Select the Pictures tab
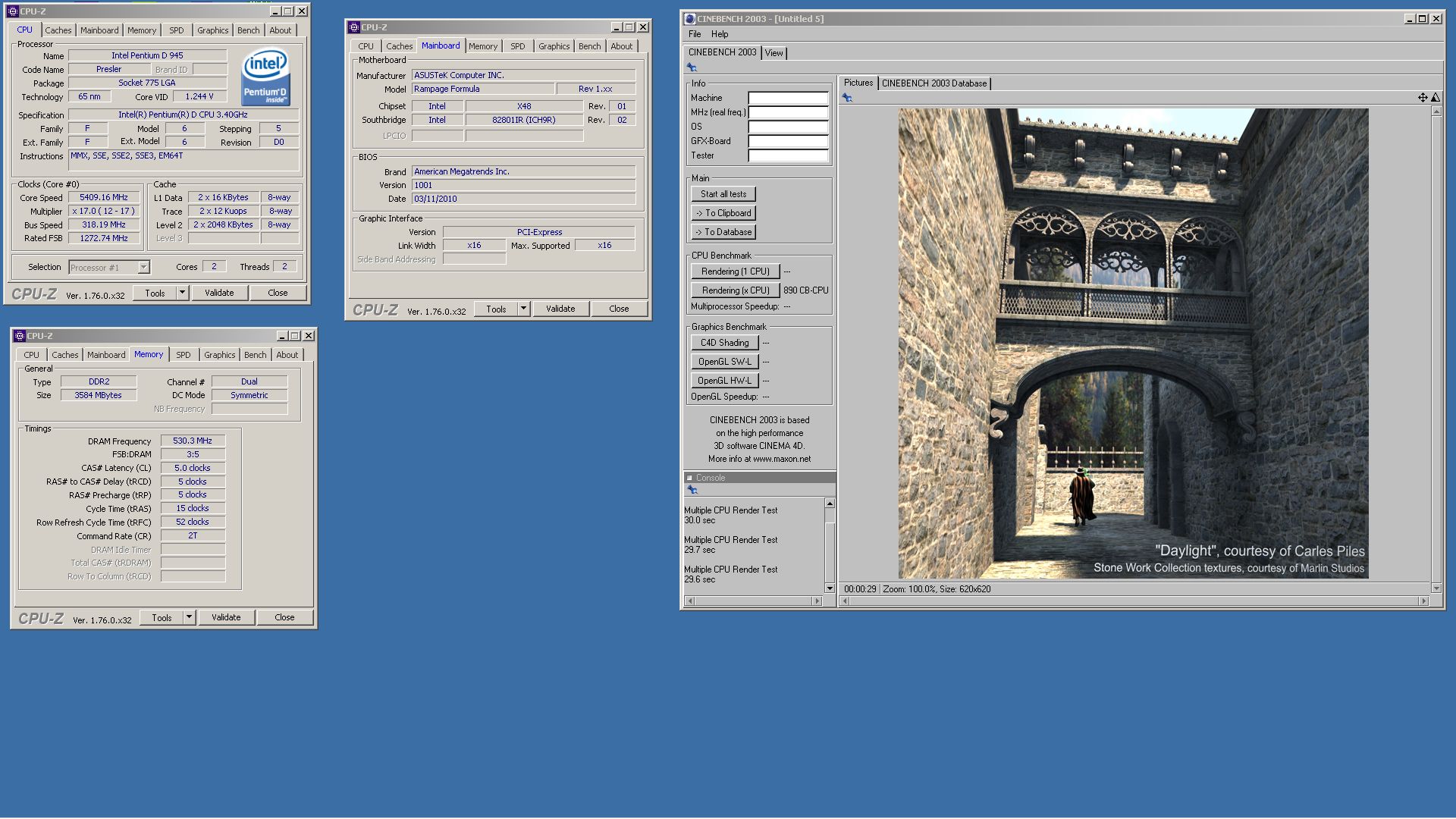The image size is (1456, 819). (858, 83)
